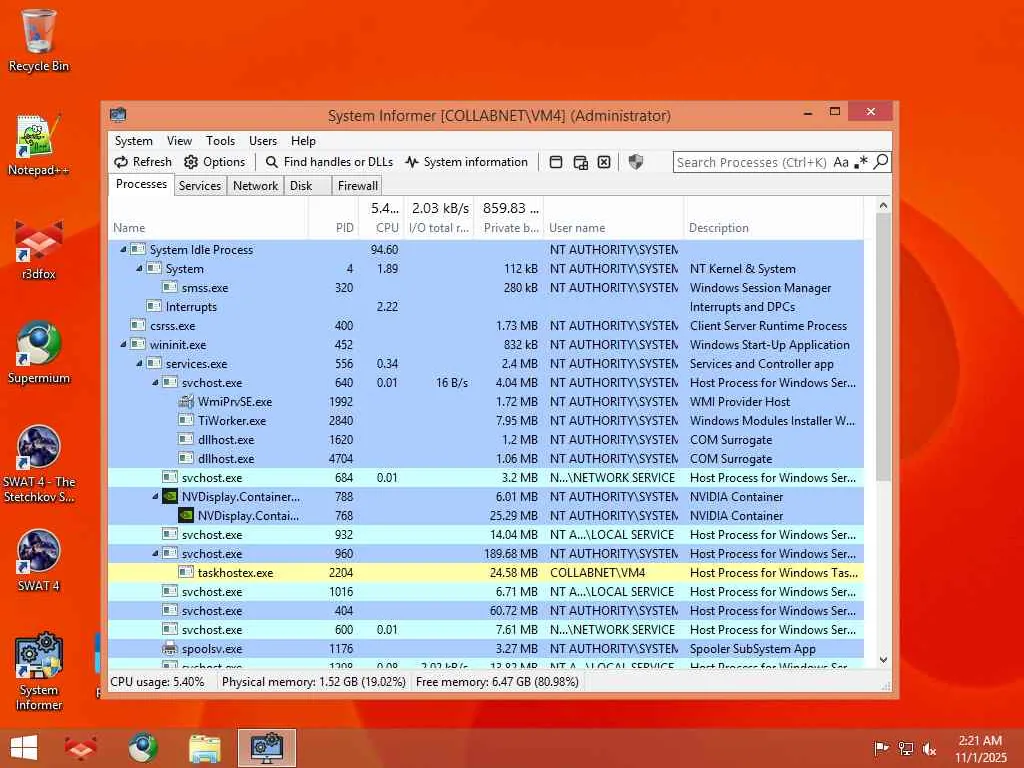Collapse the wininit.exe node

[123, 344]
